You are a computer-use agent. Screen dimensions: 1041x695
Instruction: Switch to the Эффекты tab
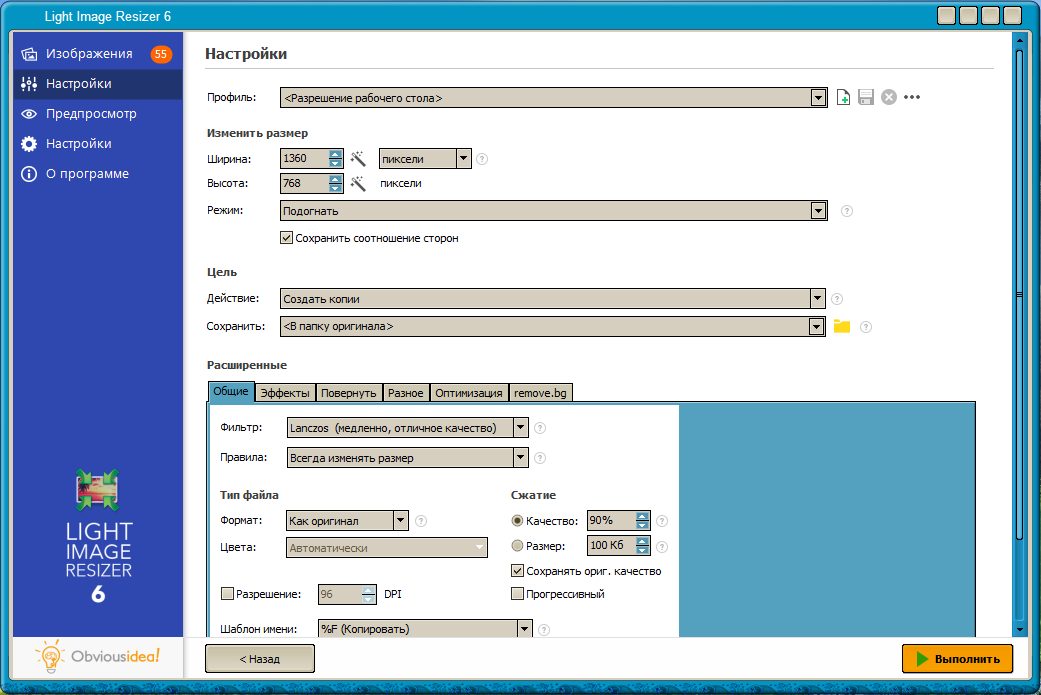coord(285,393)
